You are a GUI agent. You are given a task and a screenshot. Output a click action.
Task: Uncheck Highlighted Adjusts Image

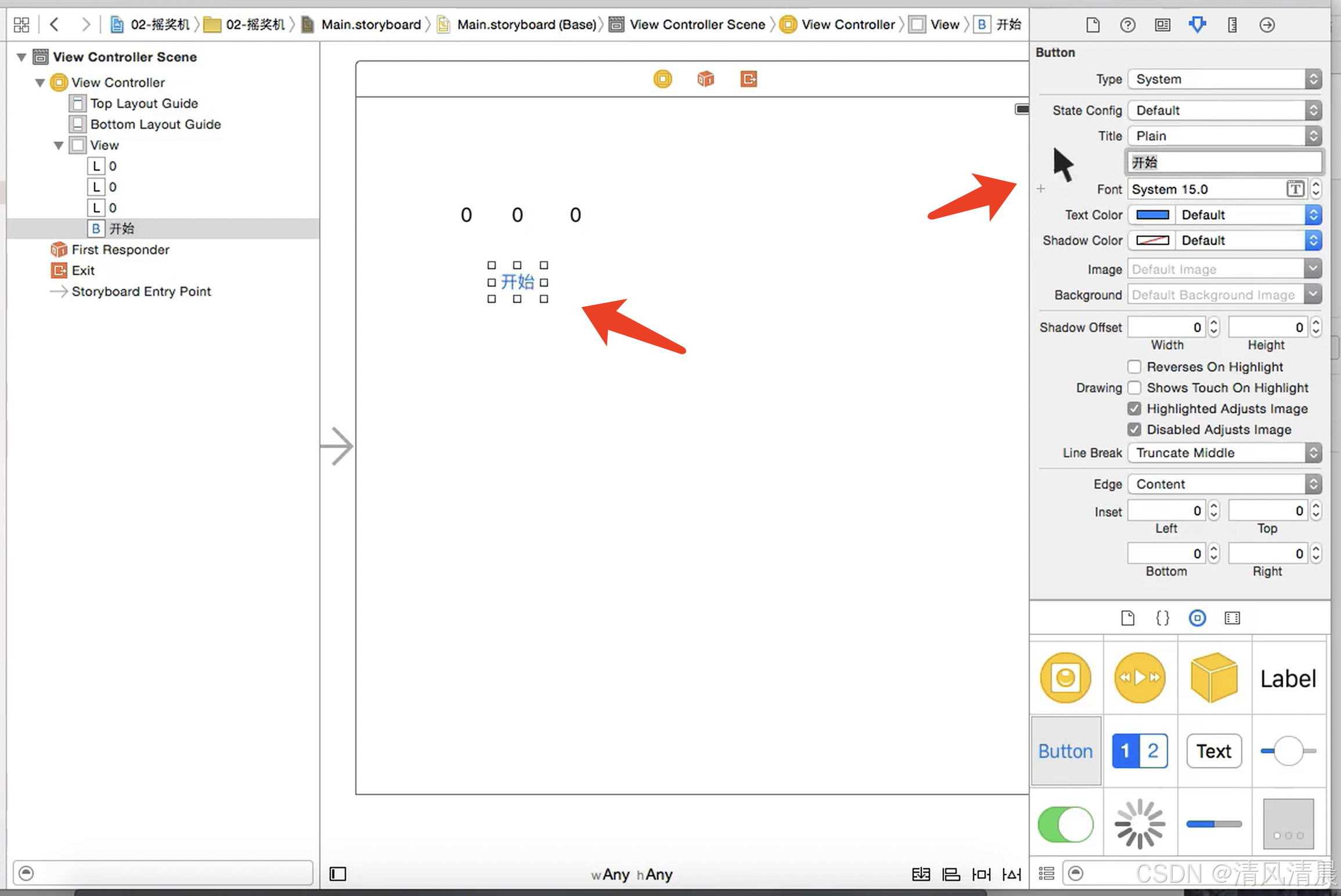click(x=1134, y=409)
